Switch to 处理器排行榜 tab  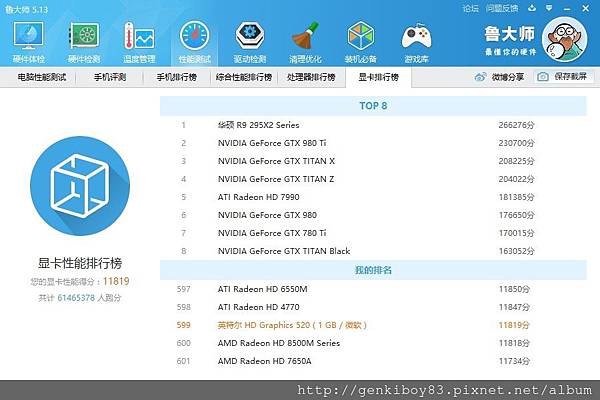pyautogui.click(x=311, y=77)
